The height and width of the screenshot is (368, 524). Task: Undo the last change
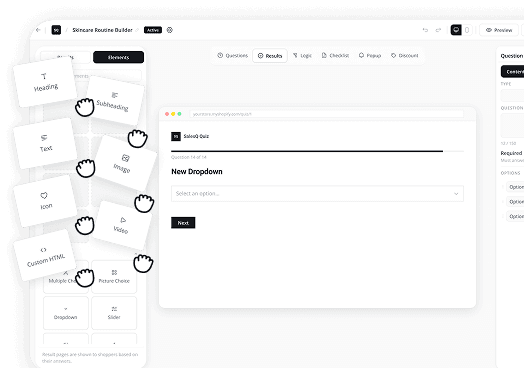[425, 30]
